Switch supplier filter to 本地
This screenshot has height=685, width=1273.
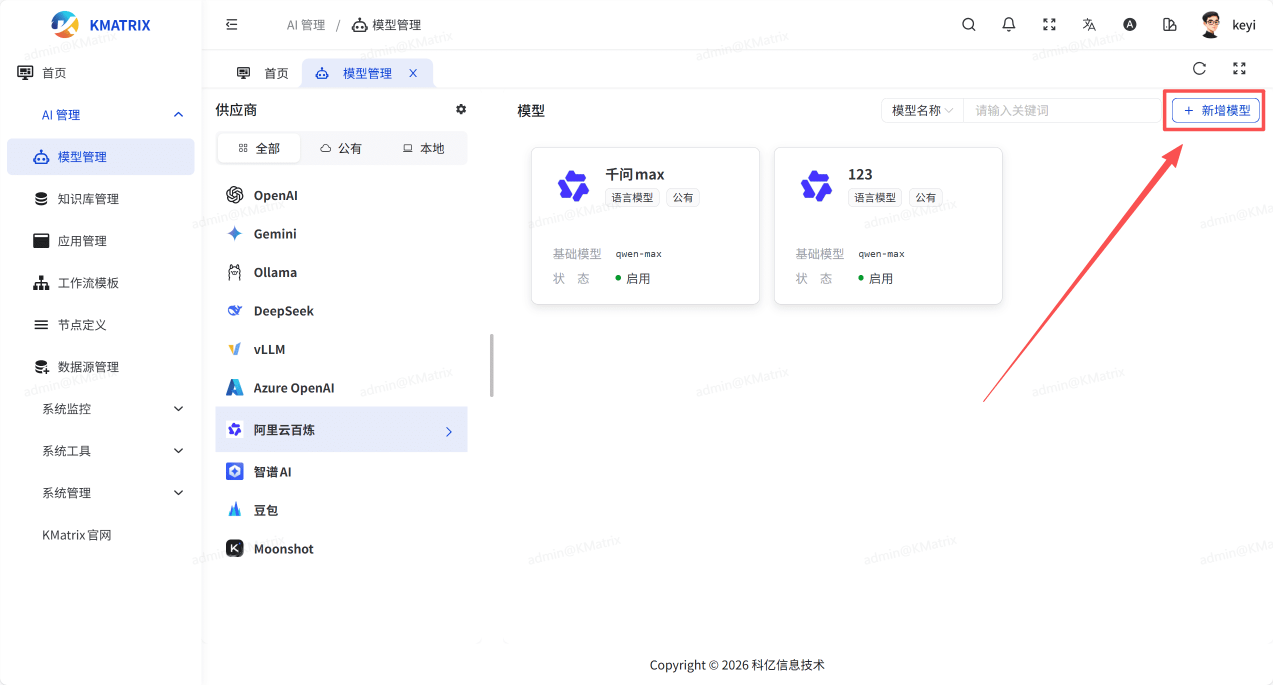(x=423, y=148)
